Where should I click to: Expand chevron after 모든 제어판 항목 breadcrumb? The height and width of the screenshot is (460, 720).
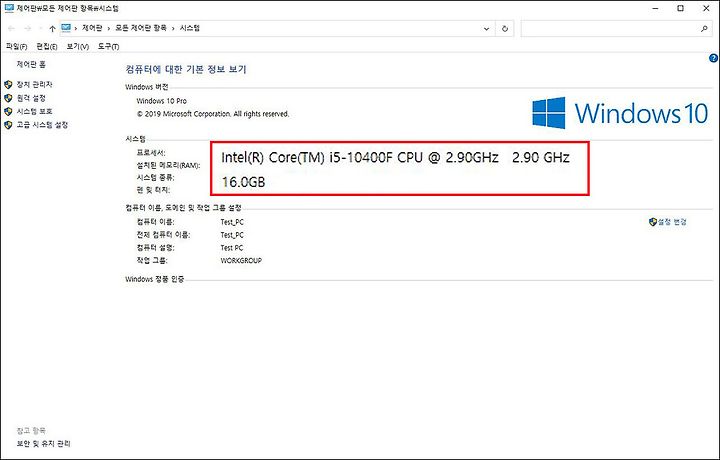173,28
